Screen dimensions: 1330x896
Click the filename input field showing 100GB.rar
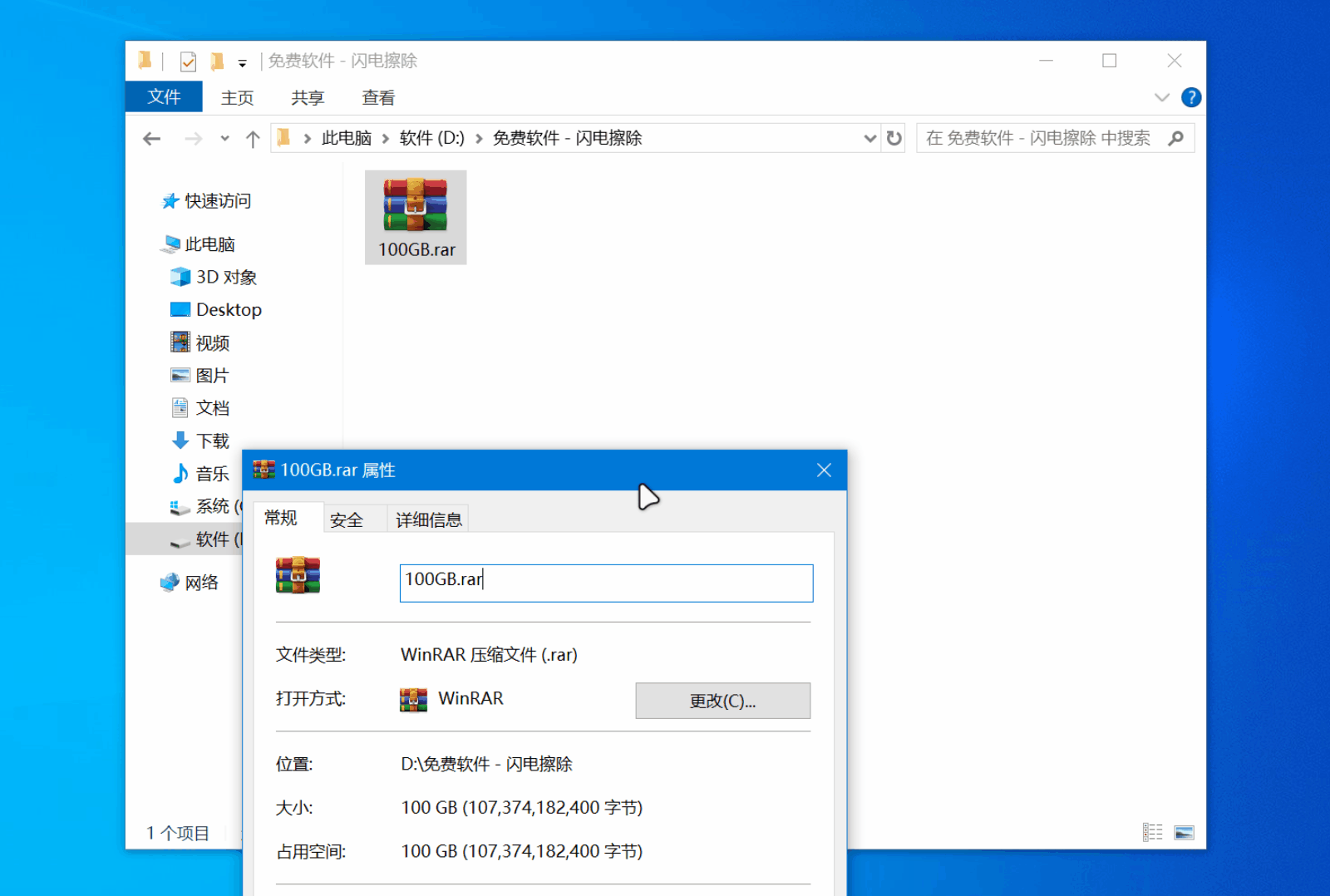coord(605,582)
